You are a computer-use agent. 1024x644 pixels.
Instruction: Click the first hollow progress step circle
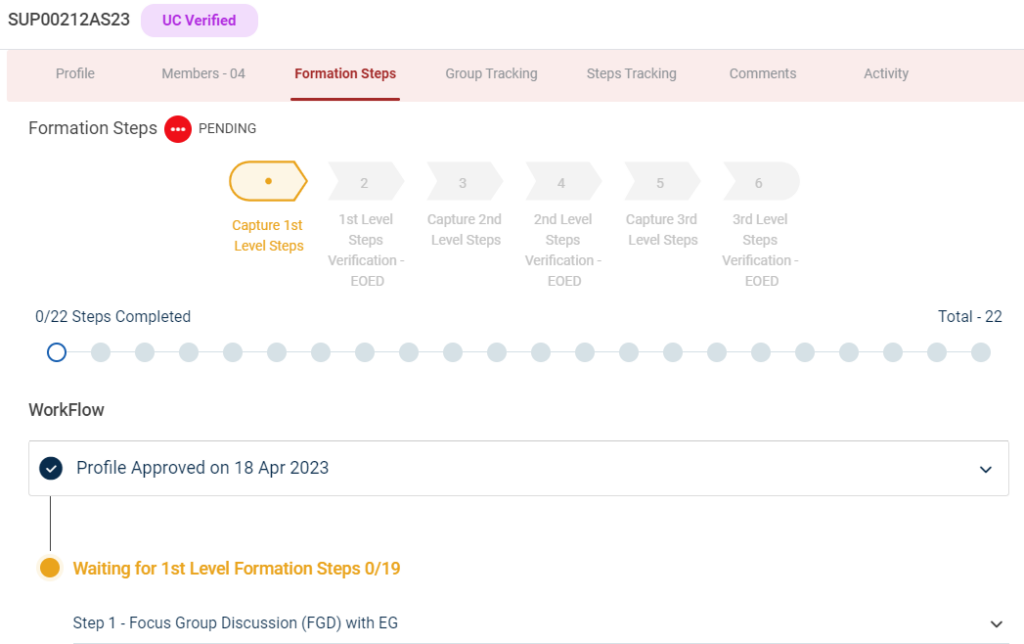tap(57, 352)
